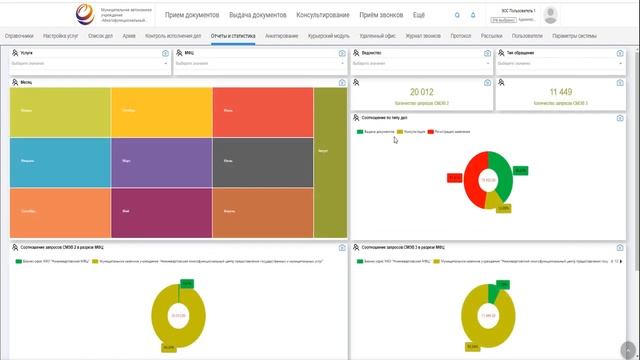Screen dimensions: 640x360
Task: Open the Прием документов menu
Action: point(192,15)
